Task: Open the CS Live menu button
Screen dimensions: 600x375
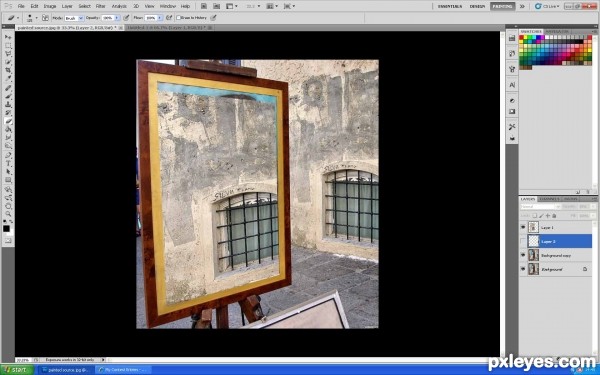Action: pos(547,6)
